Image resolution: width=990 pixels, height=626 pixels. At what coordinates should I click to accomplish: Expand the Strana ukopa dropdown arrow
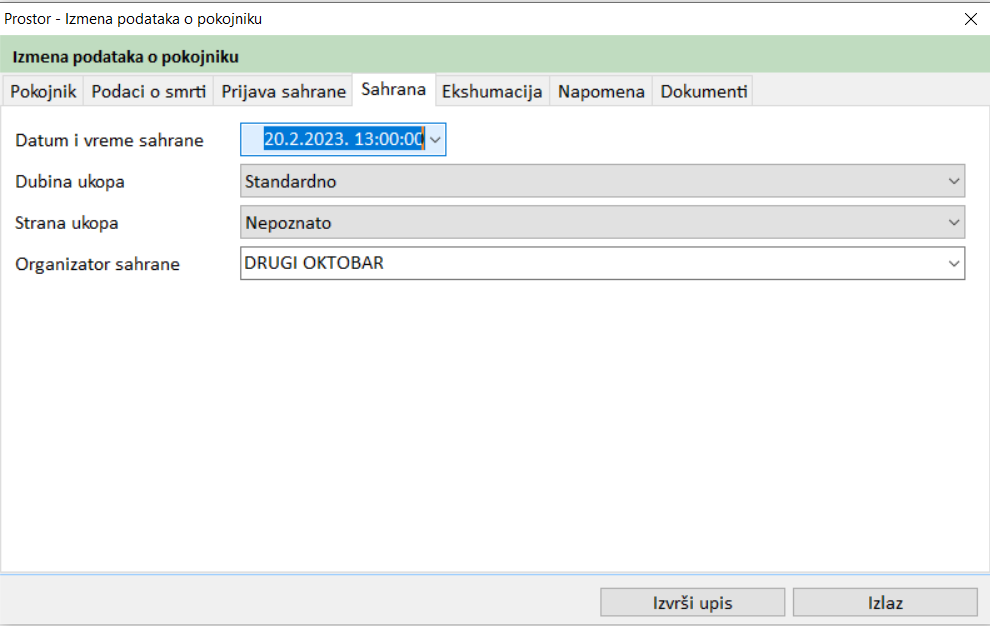953,223
